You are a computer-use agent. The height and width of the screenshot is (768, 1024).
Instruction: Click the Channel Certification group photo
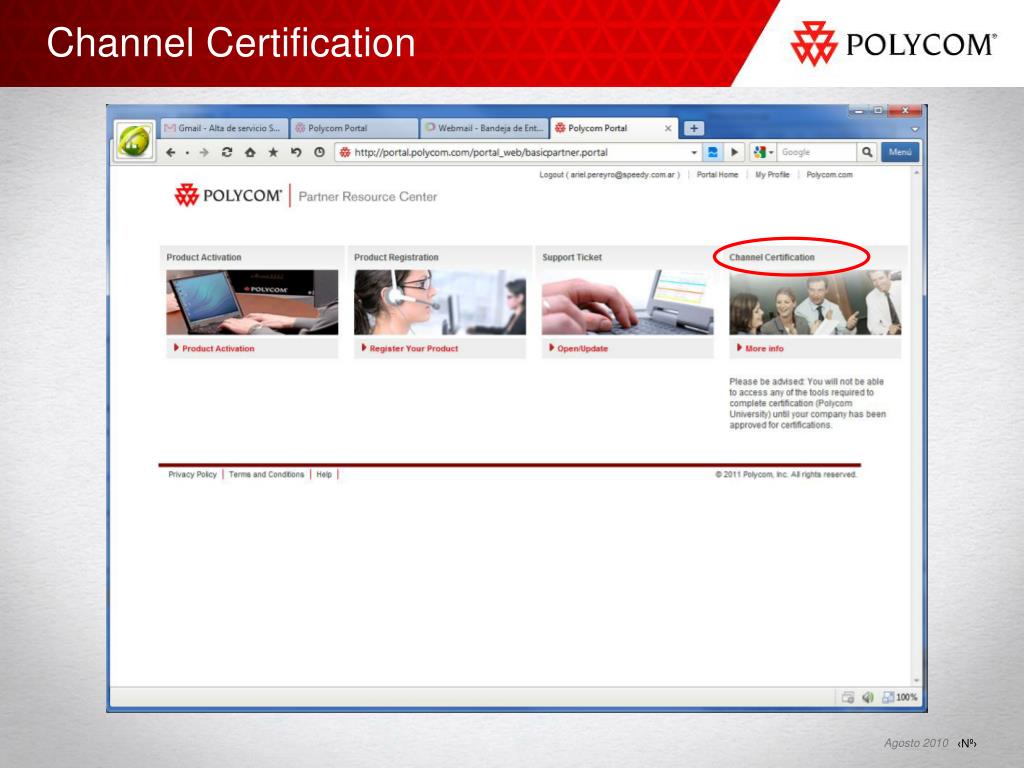[x=815, y=302]
